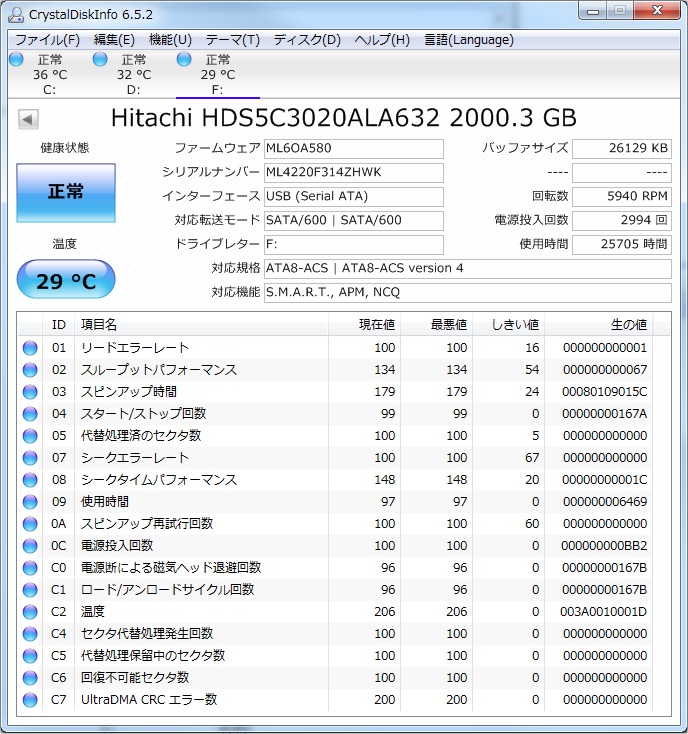Select the 代替処理済のセクタ数 row name
This screenshot has height=734, width=688.
(141, 436)
